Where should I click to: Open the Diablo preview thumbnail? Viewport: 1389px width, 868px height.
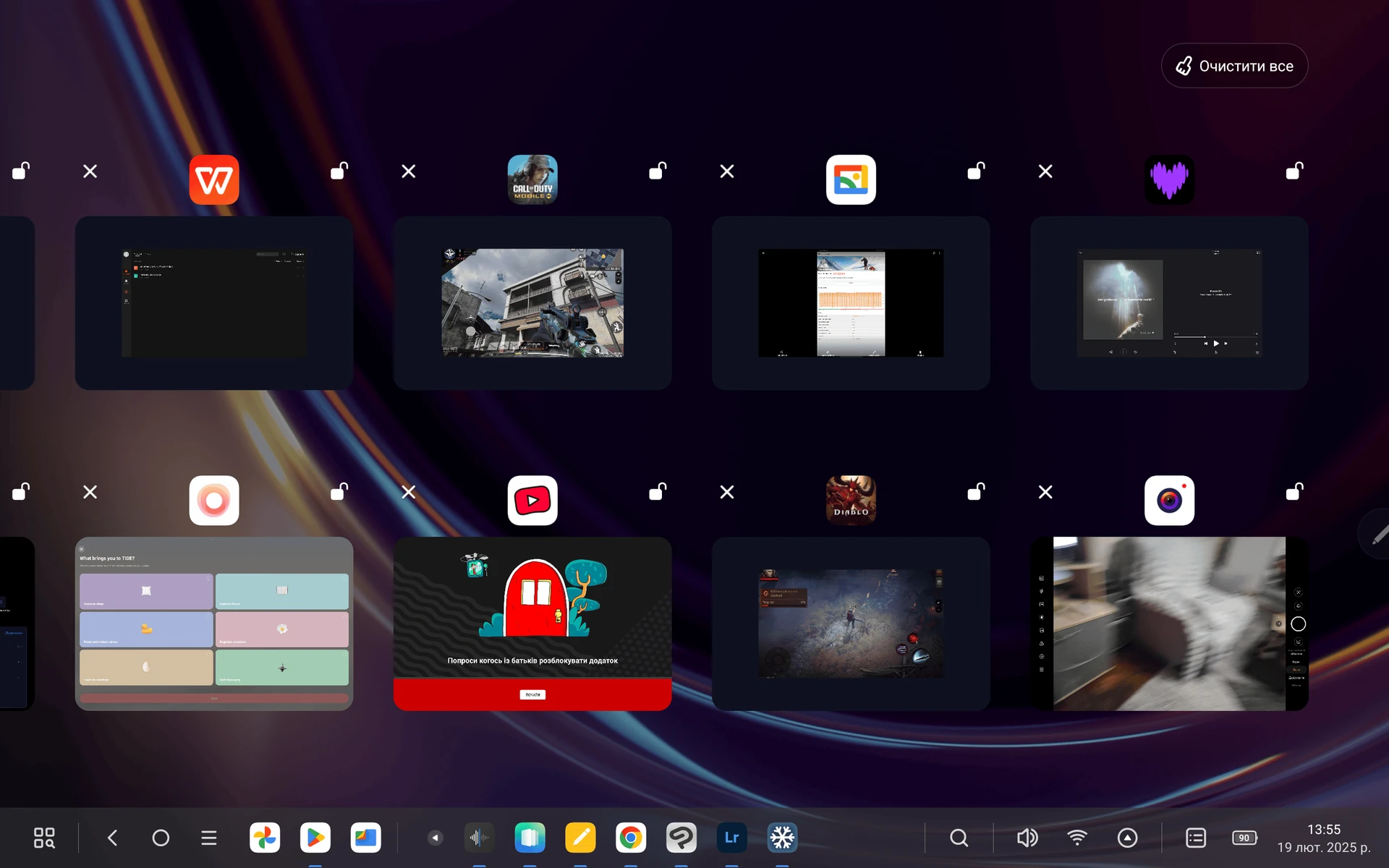pos(851,624)
